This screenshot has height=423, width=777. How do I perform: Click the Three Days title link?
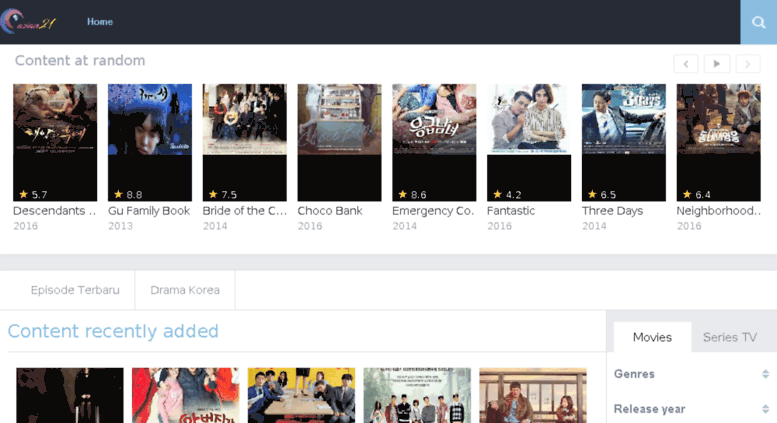pos(612,211)
